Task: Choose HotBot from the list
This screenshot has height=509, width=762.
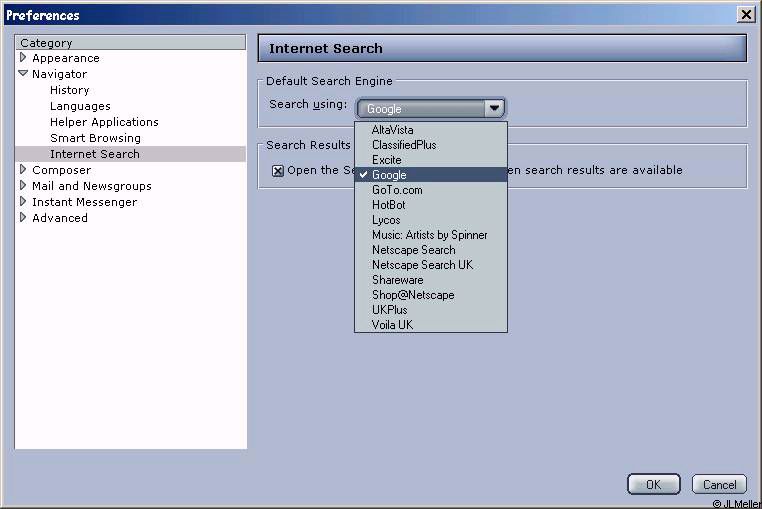Action: coord(431,205)
